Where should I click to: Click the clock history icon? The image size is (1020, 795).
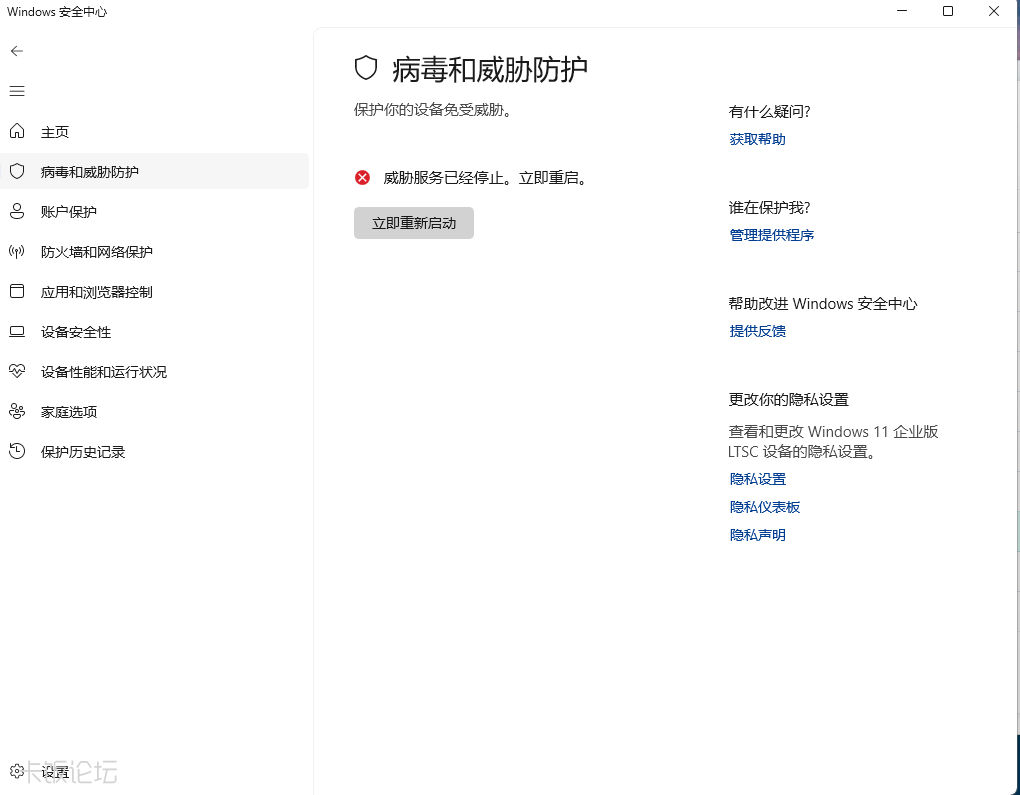pyautogui.click(x=17, y=451)
